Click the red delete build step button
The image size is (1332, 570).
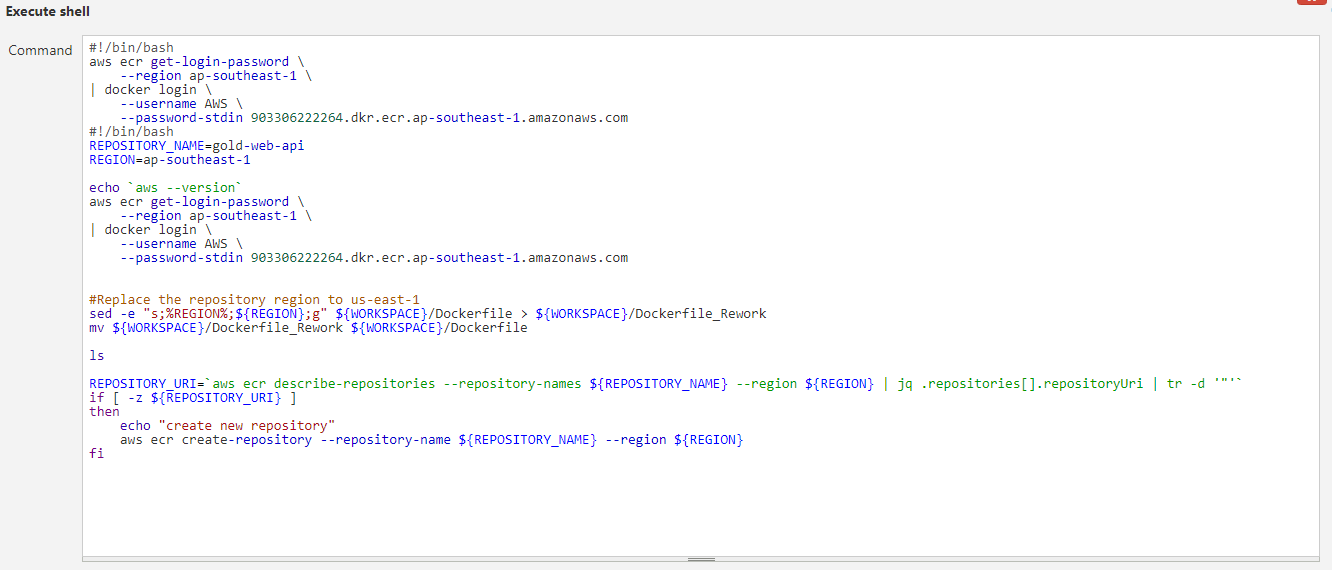coord(1311,2)
